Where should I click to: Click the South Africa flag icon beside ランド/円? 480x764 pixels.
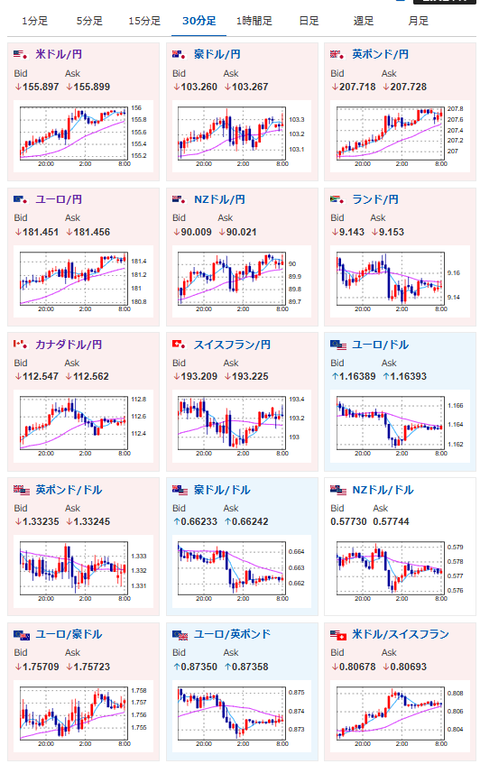tap(337, 199)
